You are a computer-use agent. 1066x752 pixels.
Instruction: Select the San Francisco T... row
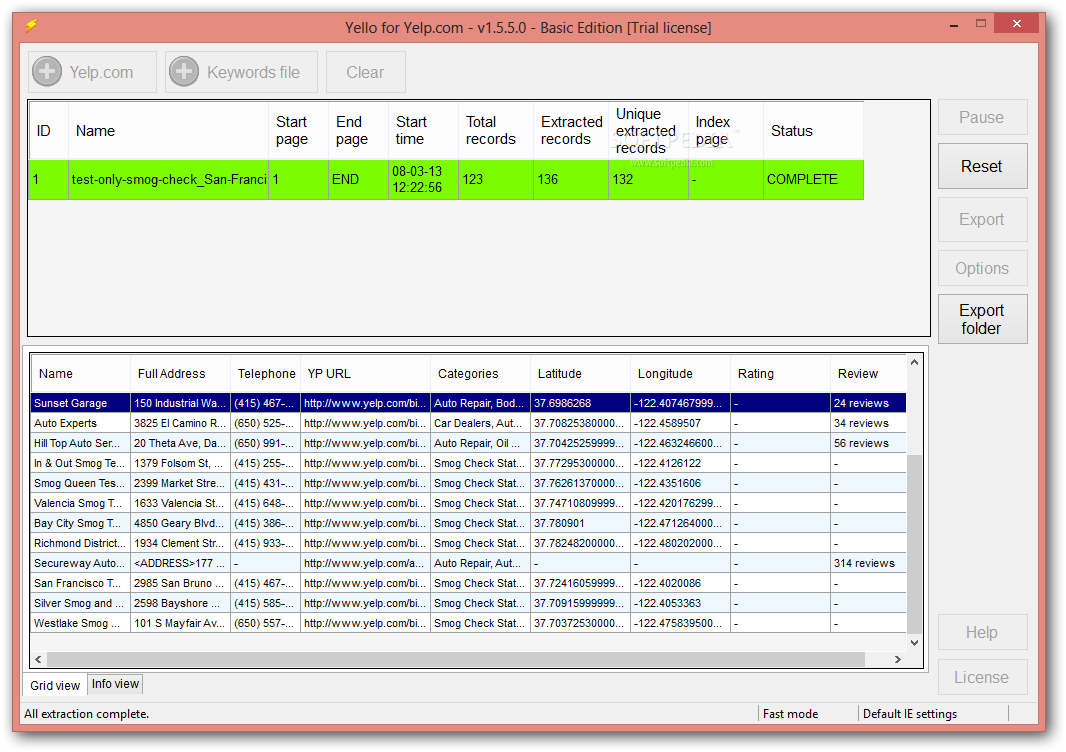tap(468, 583)
